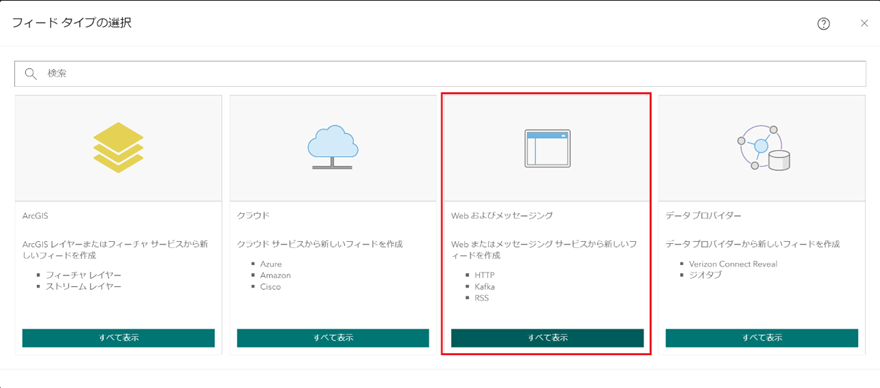Click the Cisco list item
The width and height of the screenshot is (880, 388).
[270, 286]
